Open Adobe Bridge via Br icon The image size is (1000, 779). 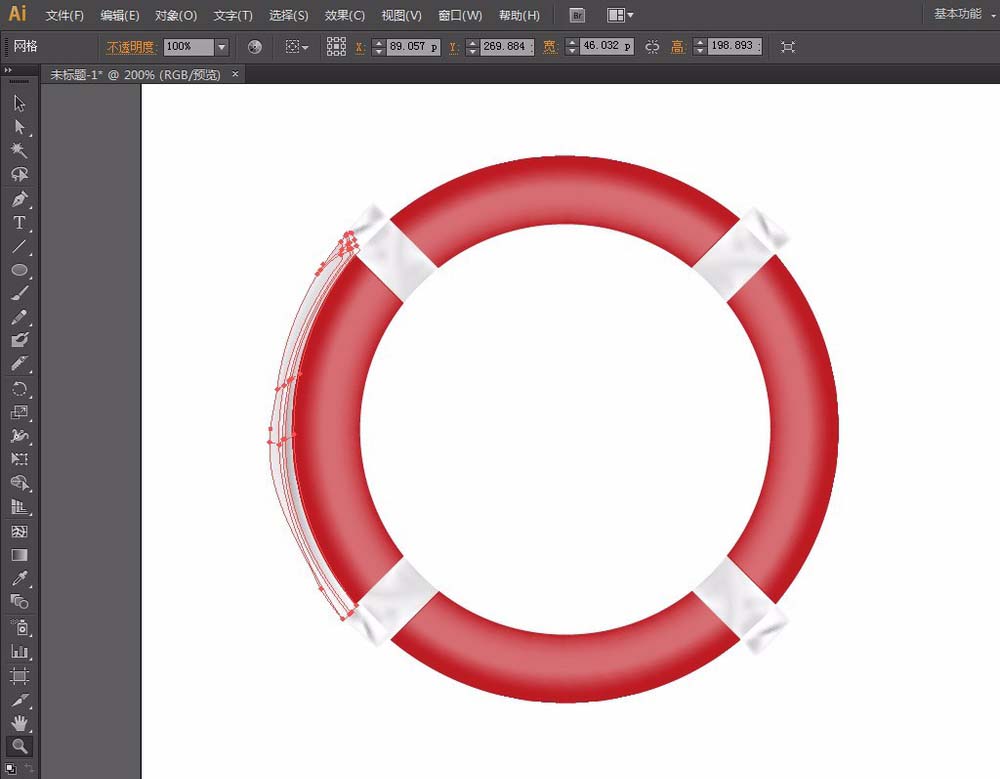pos(577,15)
